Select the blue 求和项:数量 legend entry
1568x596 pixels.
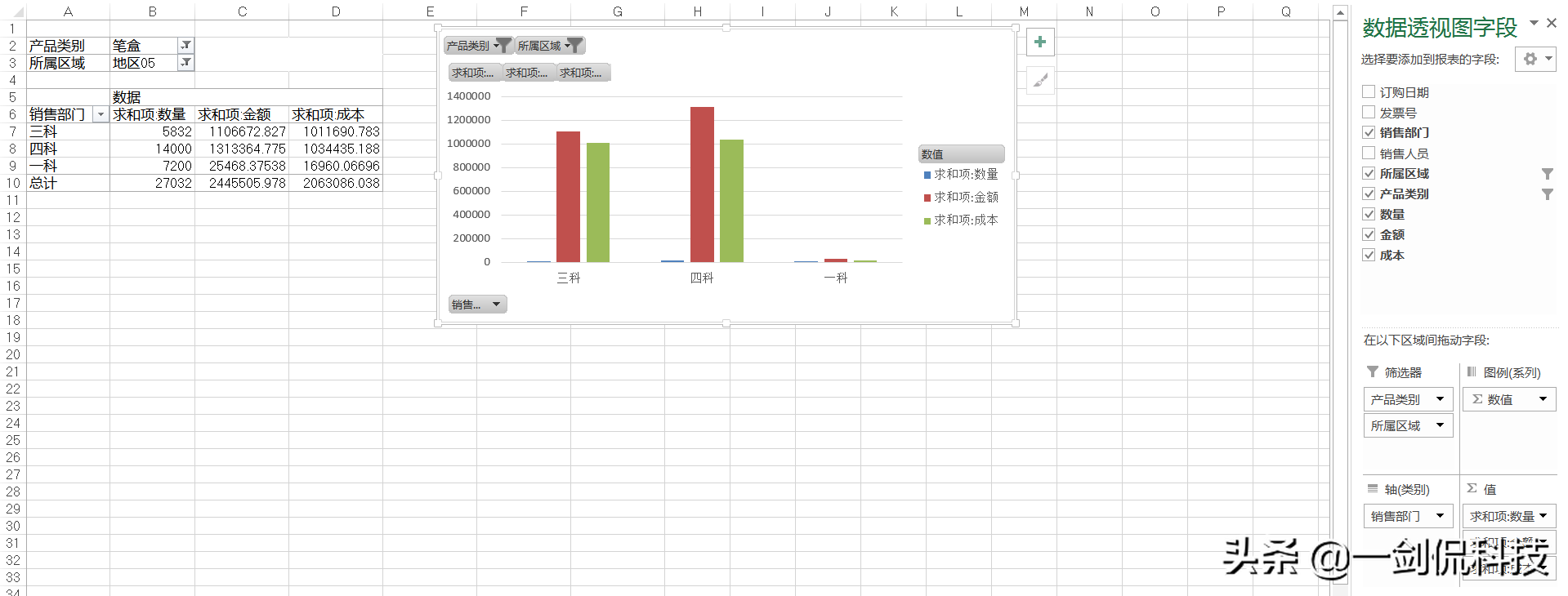point(961,175)
